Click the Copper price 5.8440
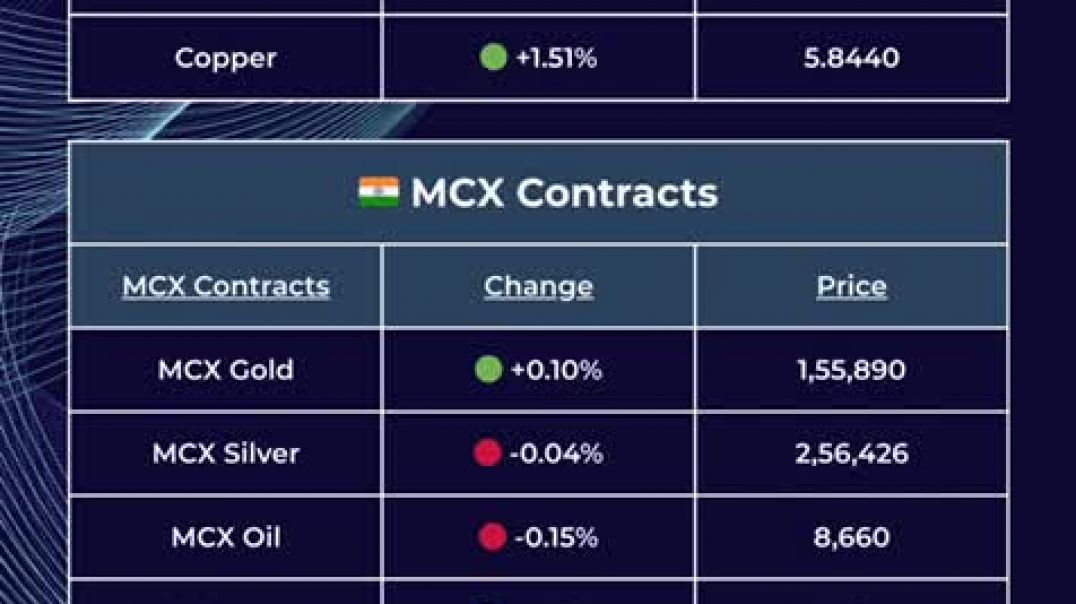This screenshot has height=604, width=1076. [x=851, y=58]
